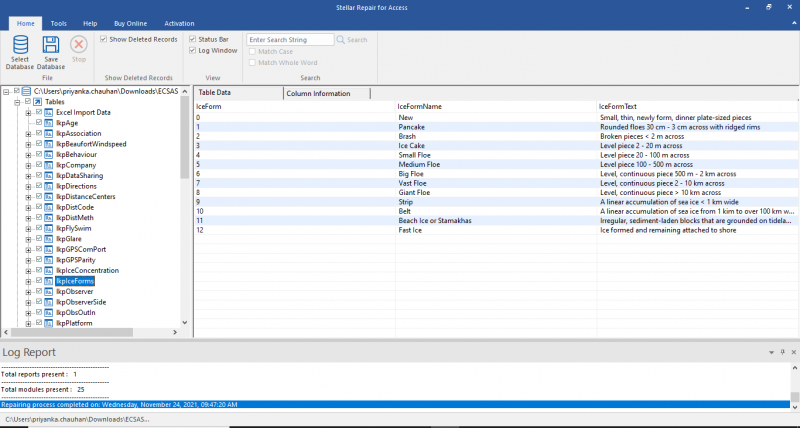Viewport: 800px width, 428px height.
Task: Click the search magnifier icon
Action: click(x=341, y=40)
